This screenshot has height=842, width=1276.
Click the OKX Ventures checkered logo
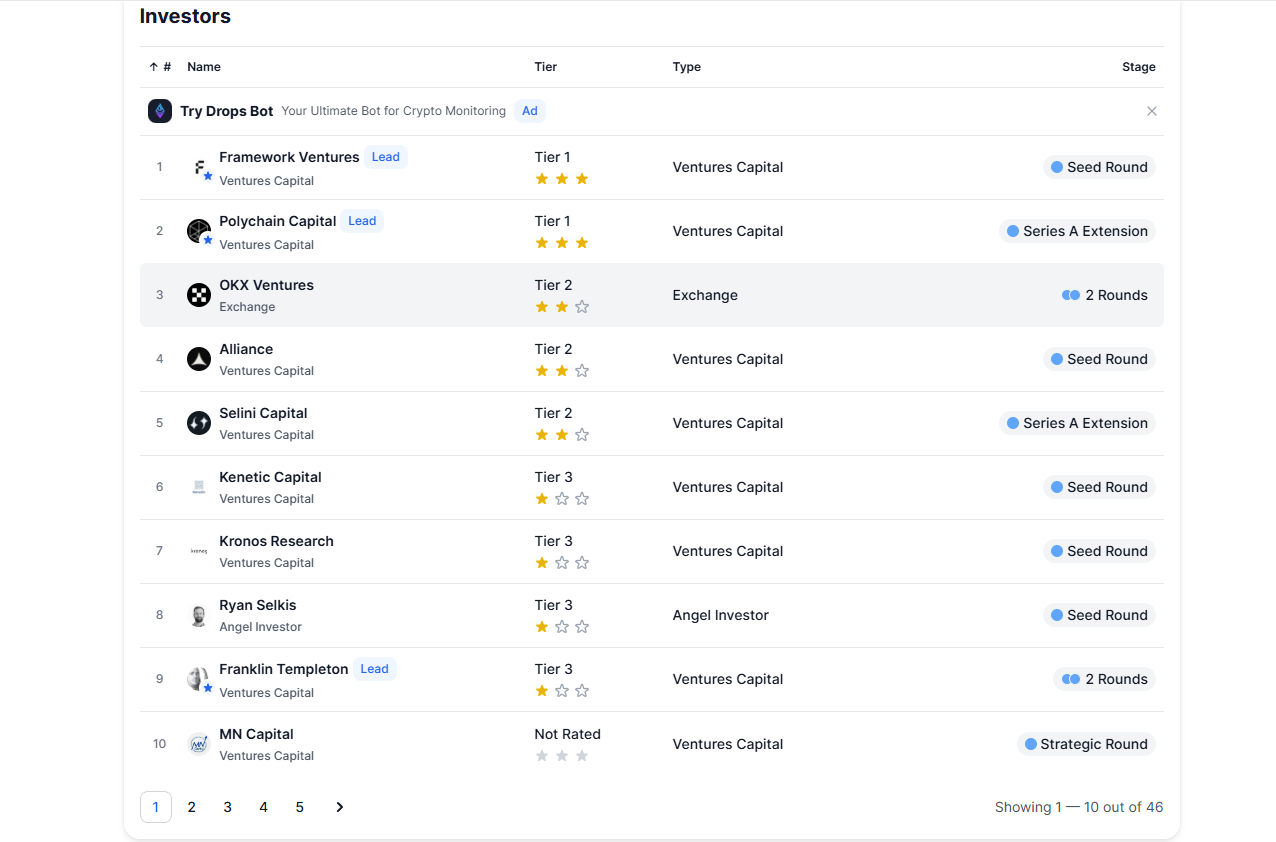point(199,295)
